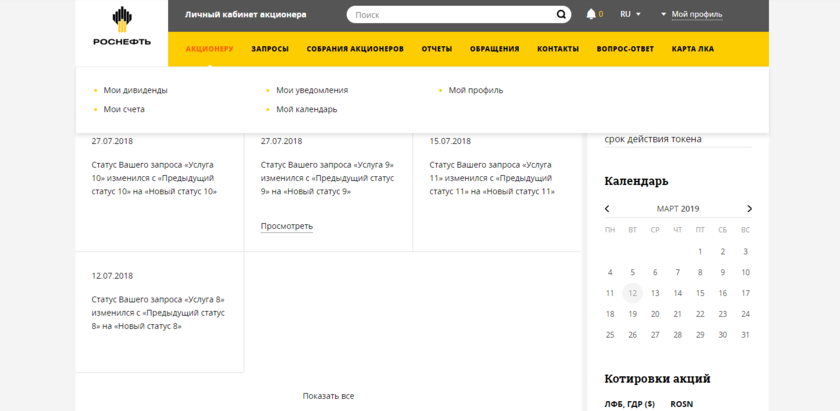Screen dimensions: 840x411
Task: Open the Запросы menu
Action: [x=270, y=49]
